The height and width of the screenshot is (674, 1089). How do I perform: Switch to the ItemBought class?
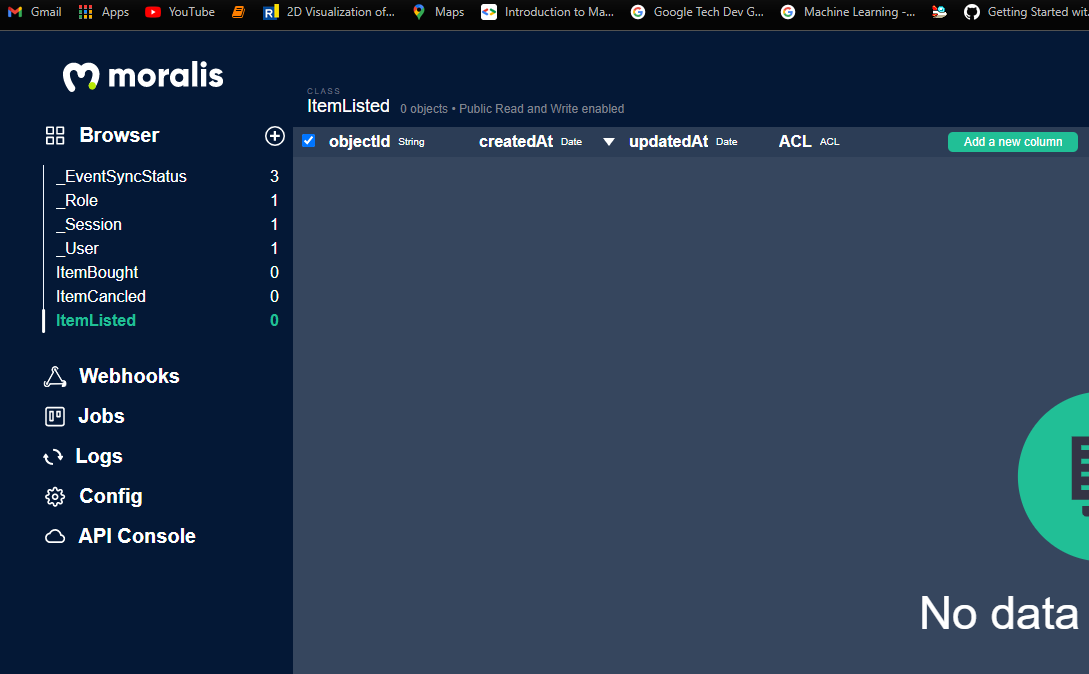pos(96,272)
